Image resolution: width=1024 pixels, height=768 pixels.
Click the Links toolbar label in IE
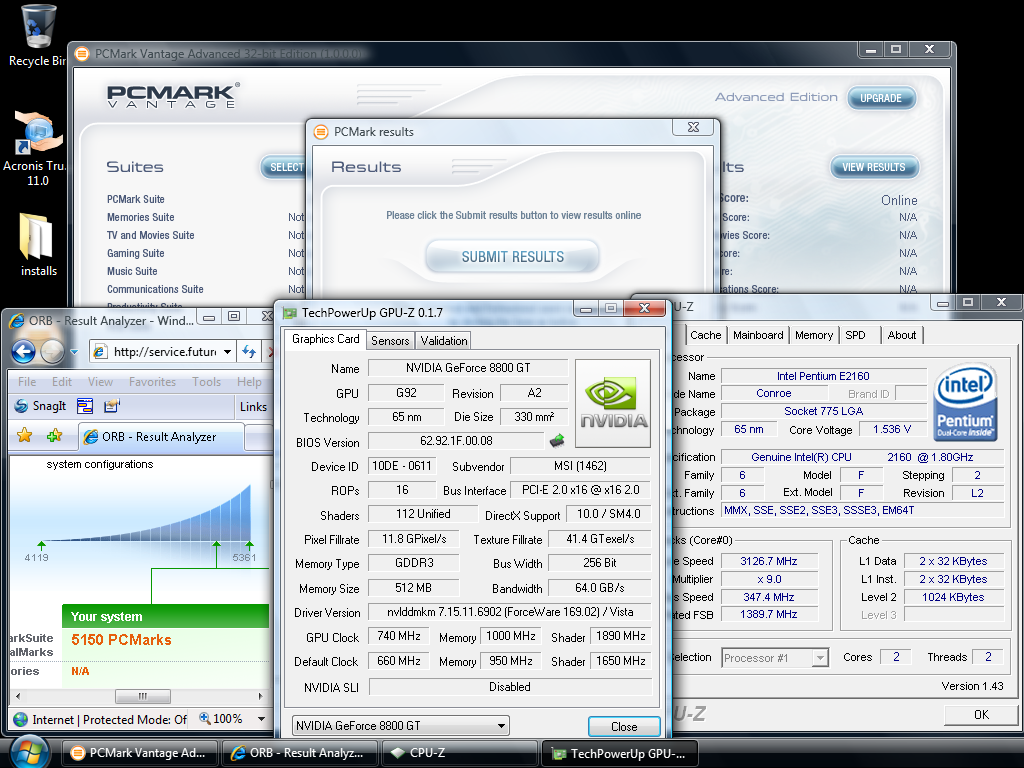[x=253, y=407]
